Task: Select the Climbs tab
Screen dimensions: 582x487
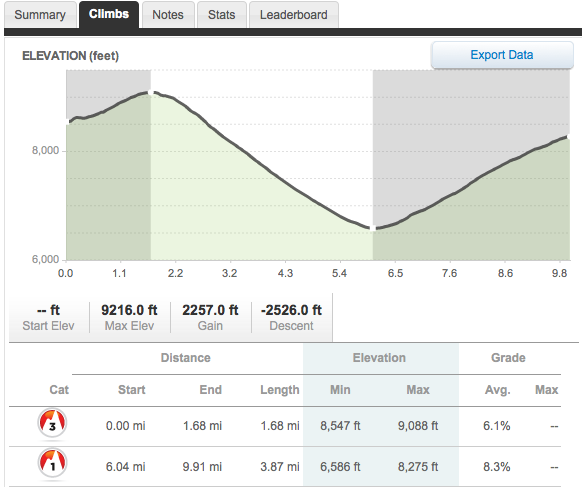Action: (x=109, y=14)
